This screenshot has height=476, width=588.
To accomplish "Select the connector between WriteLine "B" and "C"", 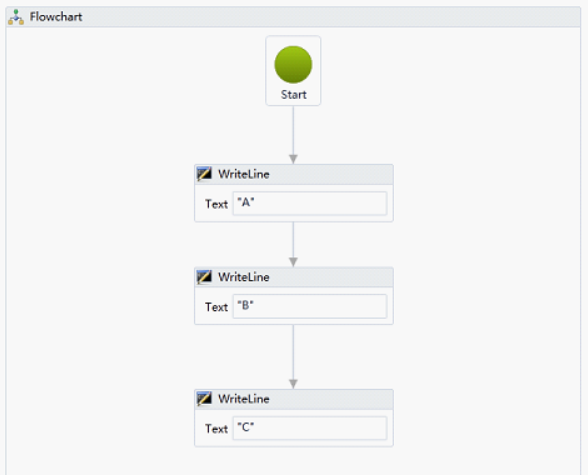I will point(293,354).
